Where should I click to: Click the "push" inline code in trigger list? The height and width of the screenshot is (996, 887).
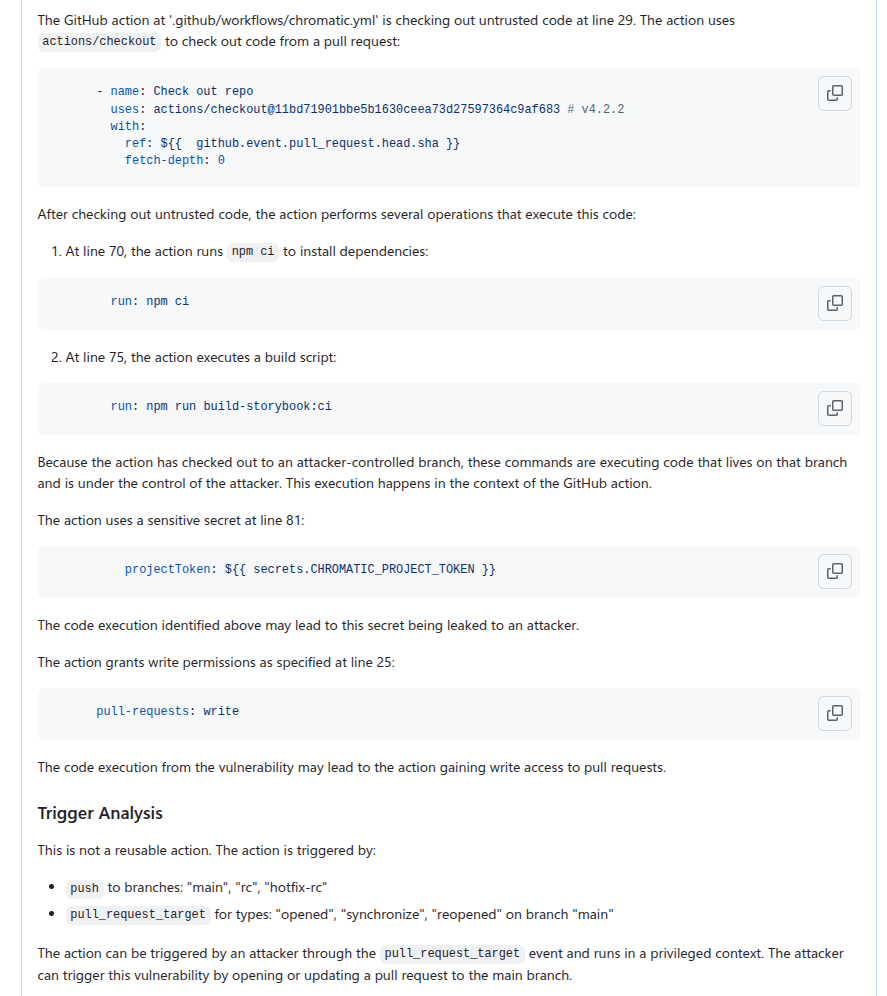85,888
